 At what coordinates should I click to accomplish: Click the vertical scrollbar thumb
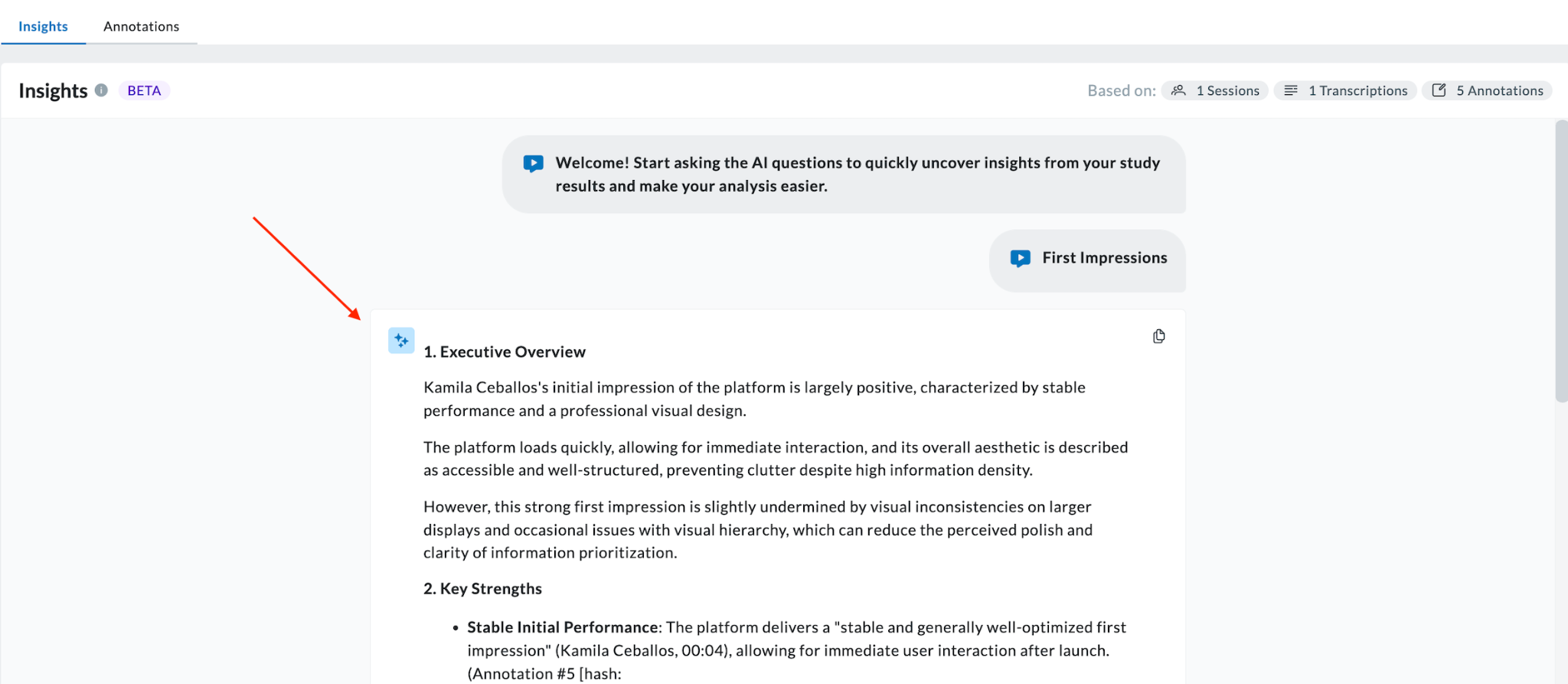point(1562,260)
